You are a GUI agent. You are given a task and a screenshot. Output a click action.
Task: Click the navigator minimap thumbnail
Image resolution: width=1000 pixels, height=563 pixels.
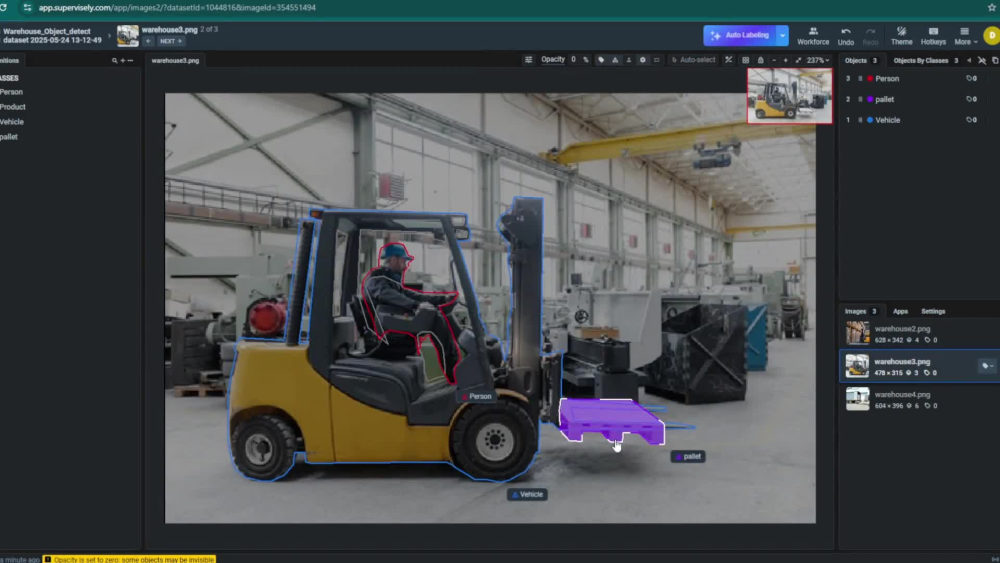tap(790, 96)
